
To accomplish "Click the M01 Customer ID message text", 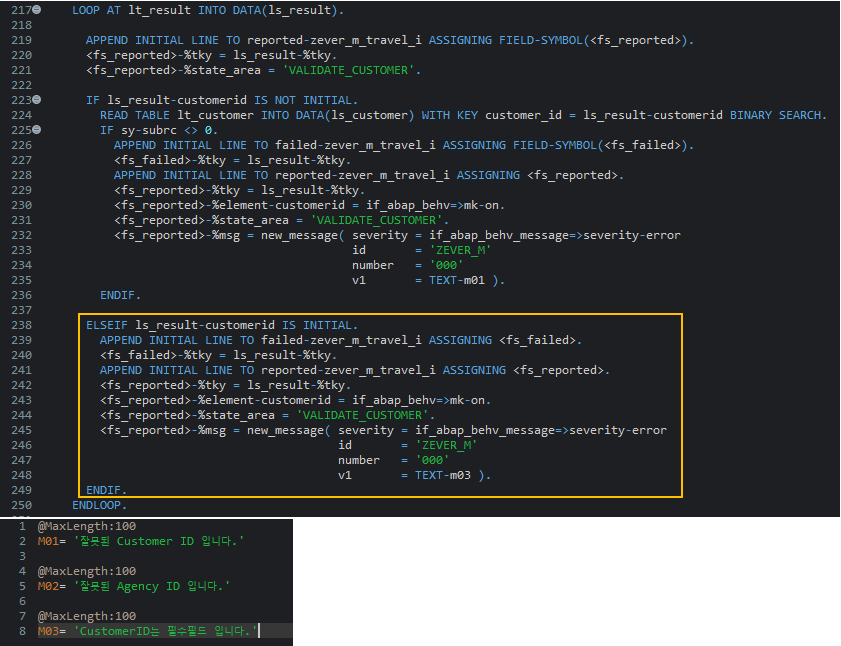I will (159, 541).
